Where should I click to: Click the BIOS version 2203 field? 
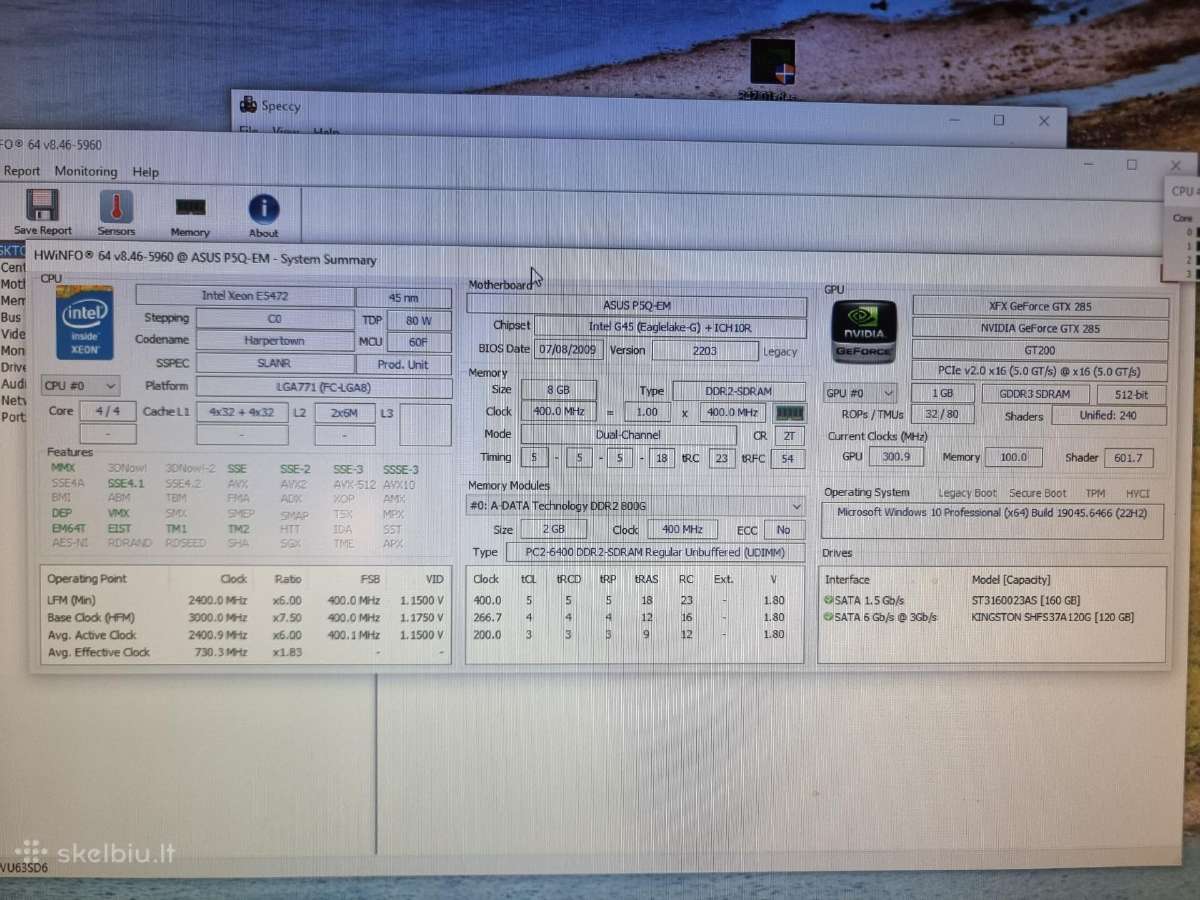tap(705, 351)
